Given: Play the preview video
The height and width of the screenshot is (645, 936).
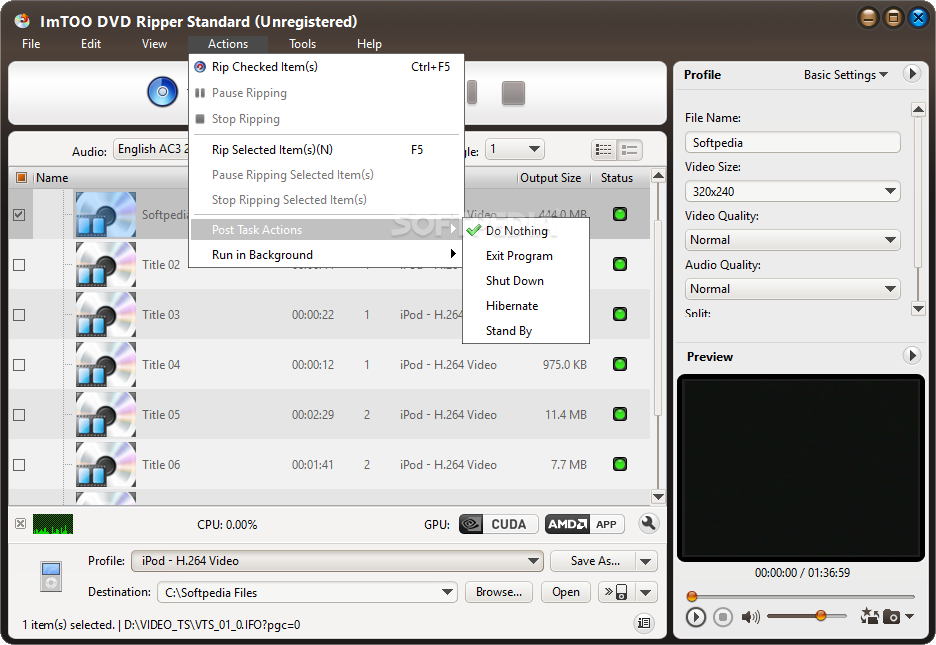Looking at the screenshot, I should (695, 616).
